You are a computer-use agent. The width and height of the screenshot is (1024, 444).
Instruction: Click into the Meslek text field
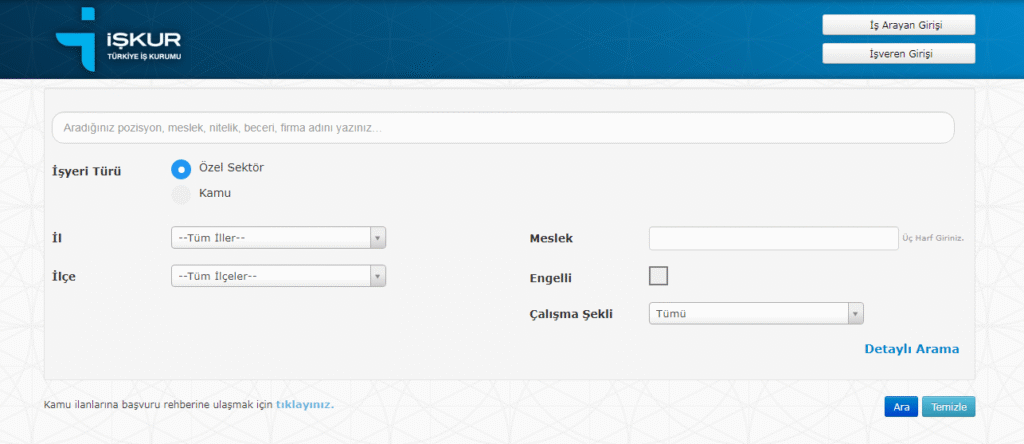click(x=773, y=238)
